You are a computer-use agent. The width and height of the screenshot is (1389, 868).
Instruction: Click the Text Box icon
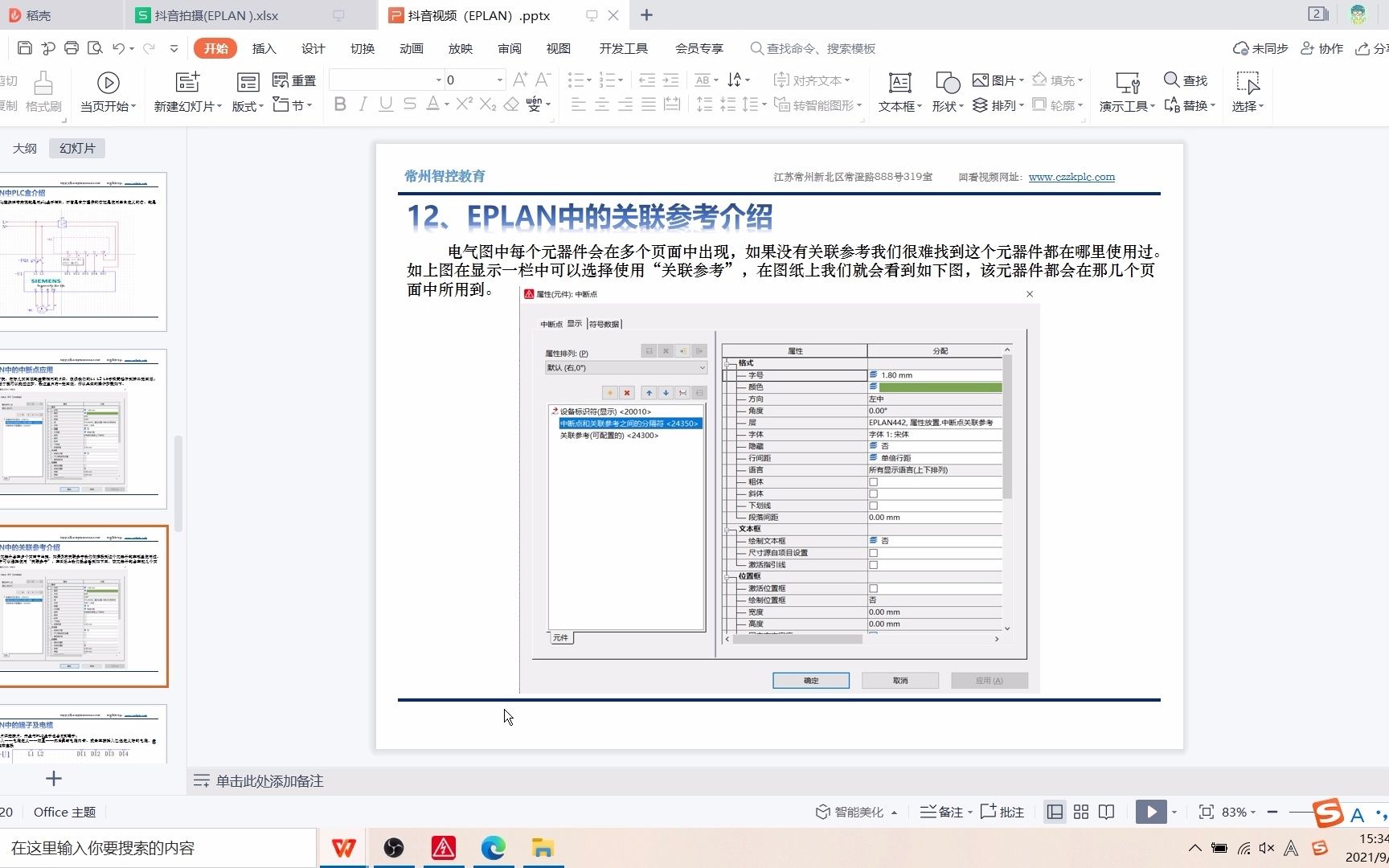900,82
